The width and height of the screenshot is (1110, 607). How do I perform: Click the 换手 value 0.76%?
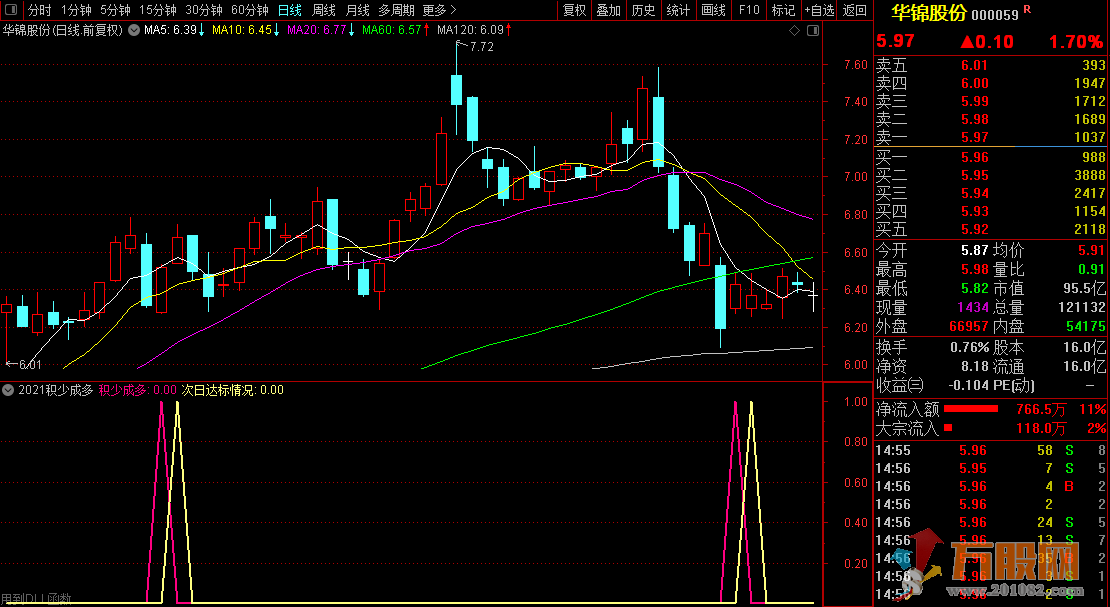pos(969,347)
